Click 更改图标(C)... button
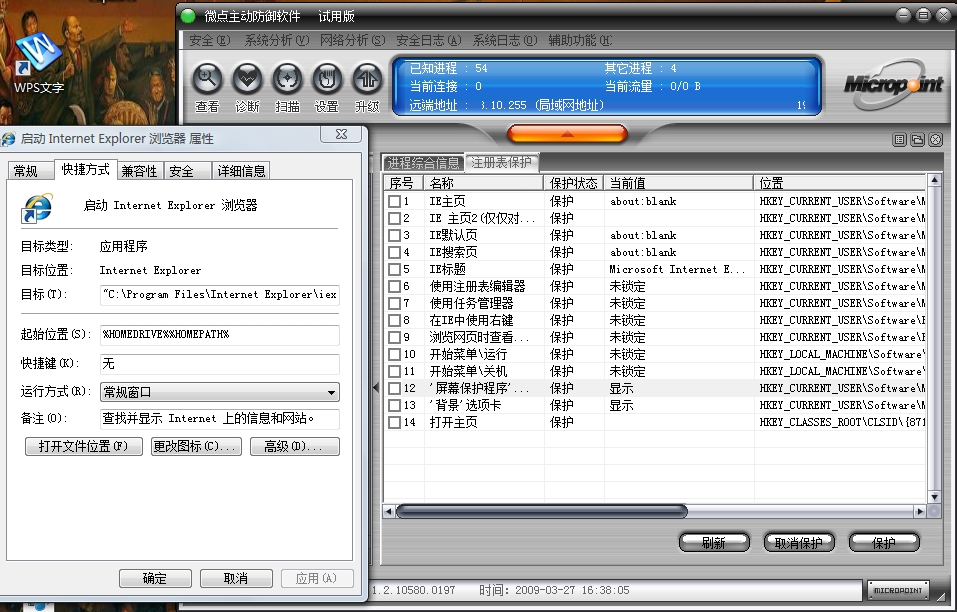Image resolution: width=957 pixels, height=612 pixels. point(196,447)
